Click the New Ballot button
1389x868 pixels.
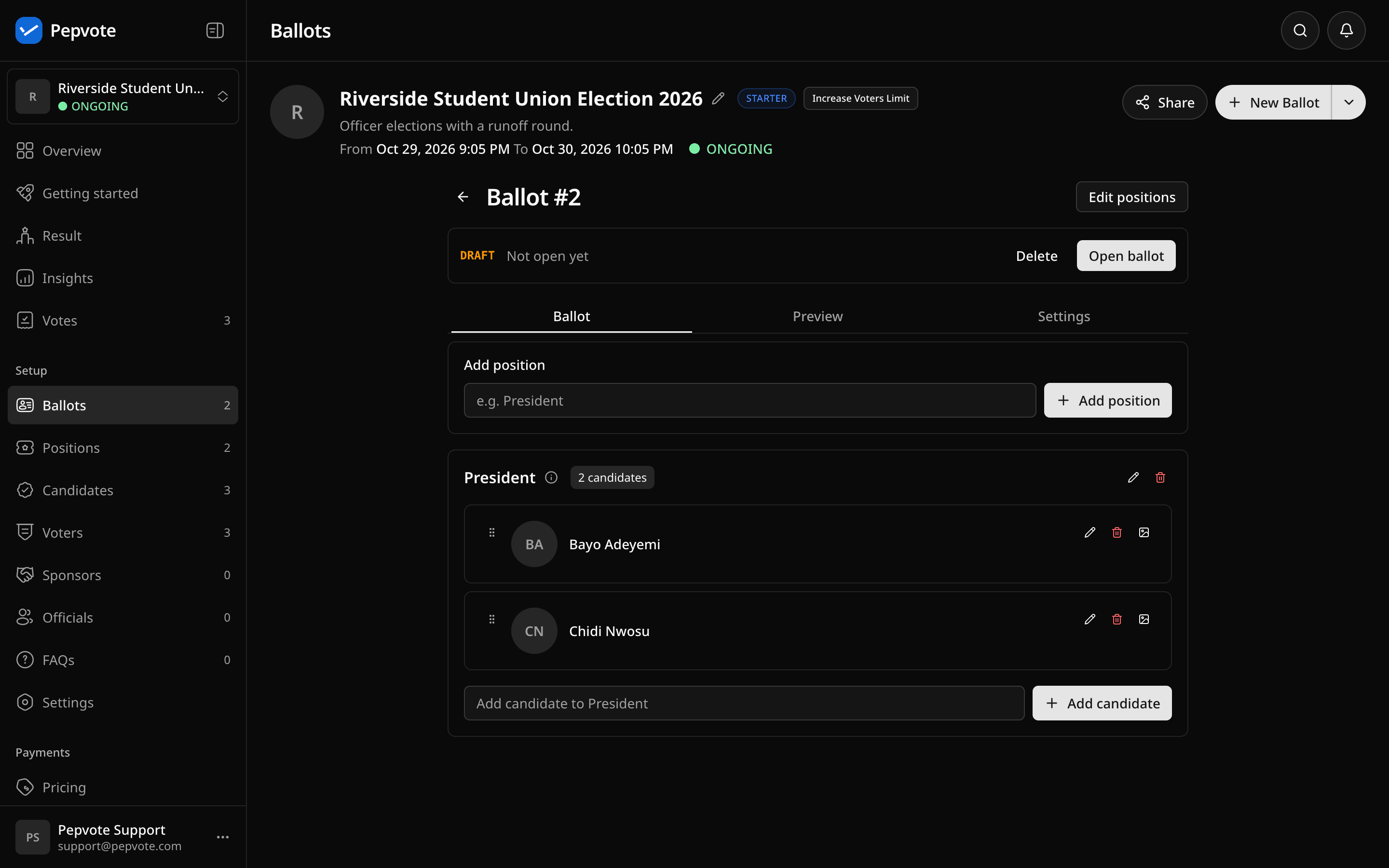(1273, 103)
